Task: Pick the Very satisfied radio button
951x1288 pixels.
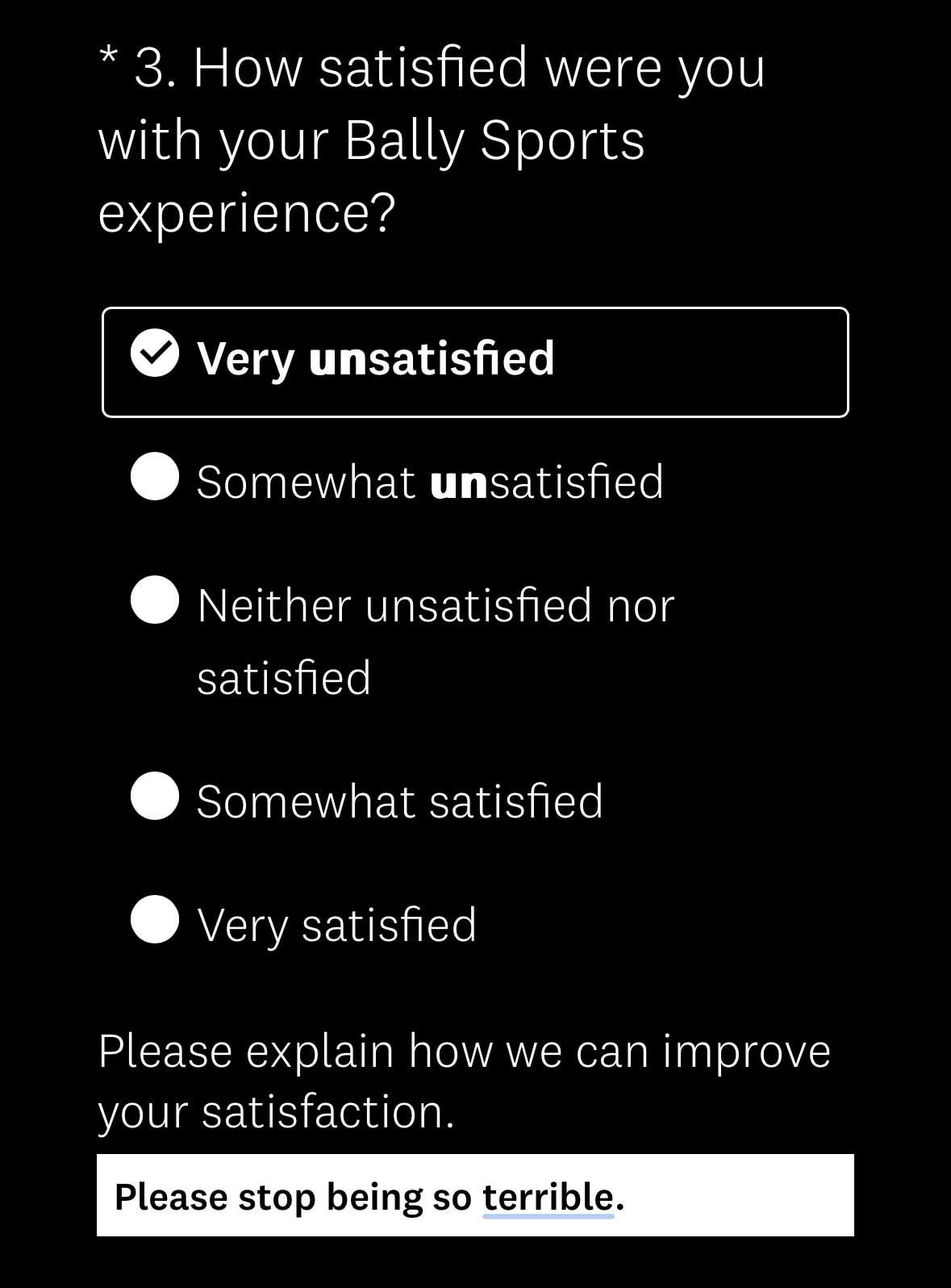Action: (x=154, y=920)
